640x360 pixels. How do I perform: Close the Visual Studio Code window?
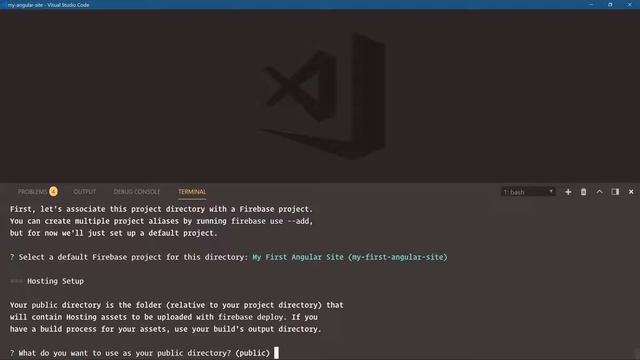coord(629,4)
